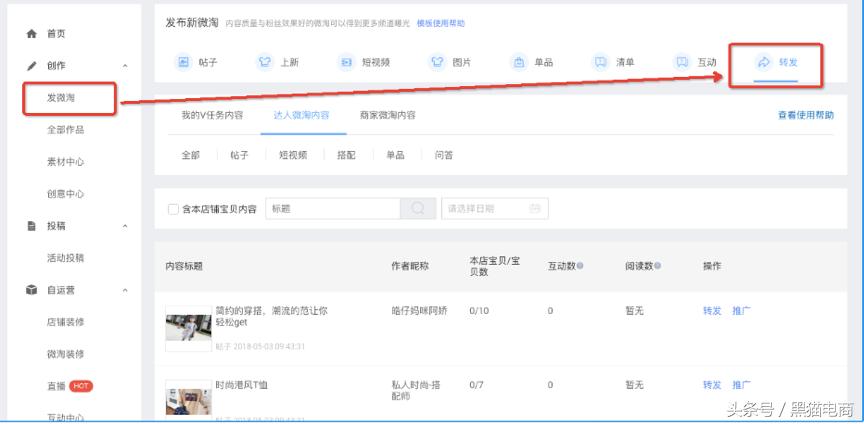
Task: Click the info icon next to 互动数
Action: point(580,266)
